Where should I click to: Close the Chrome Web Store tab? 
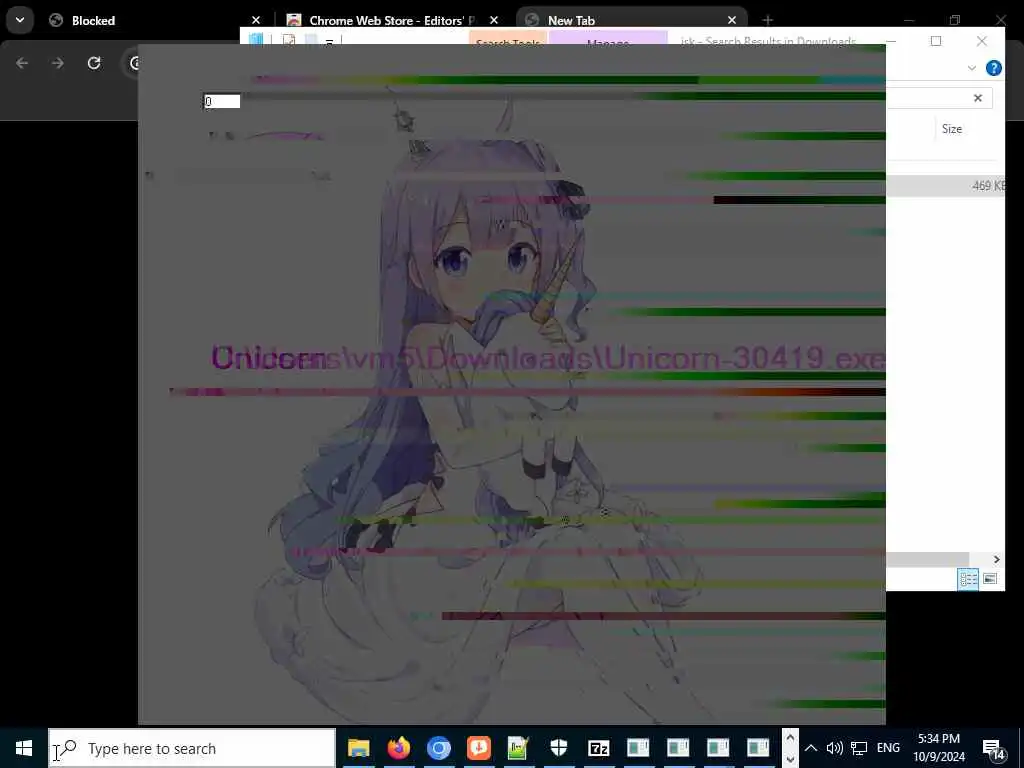[494, 20]
